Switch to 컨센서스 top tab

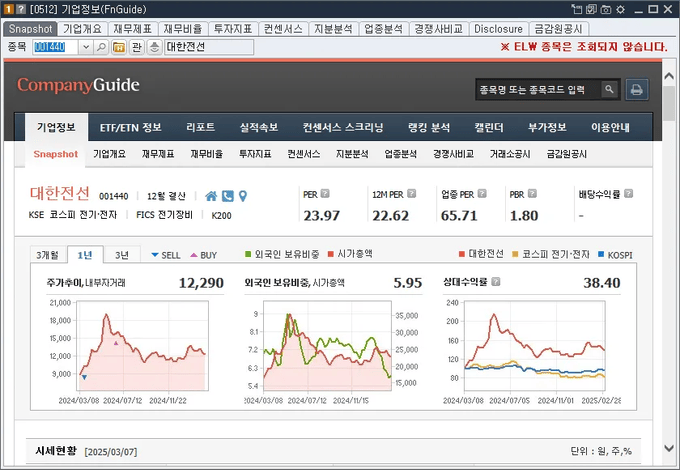click(x=283, y=29)
